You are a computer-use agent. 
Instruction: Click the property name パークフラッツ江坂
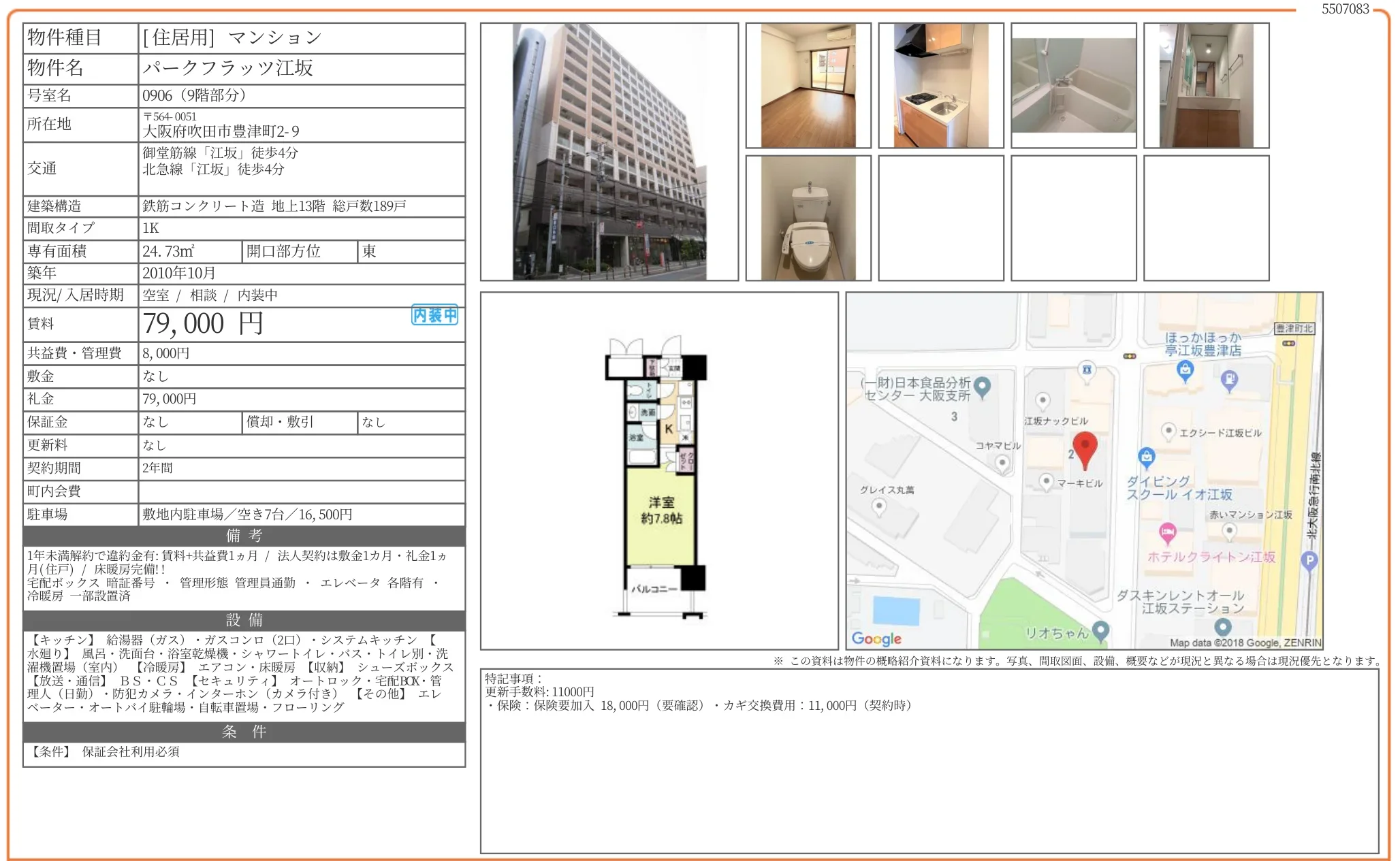click(227, 68)
